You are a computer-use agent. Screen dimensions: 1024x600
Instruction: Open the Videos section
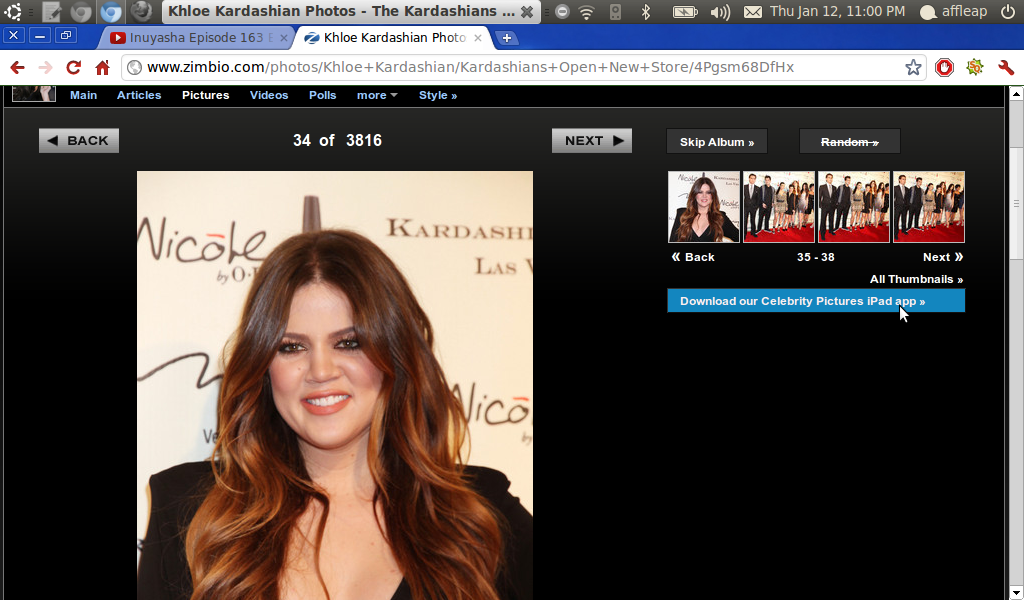tap(269, 95)
